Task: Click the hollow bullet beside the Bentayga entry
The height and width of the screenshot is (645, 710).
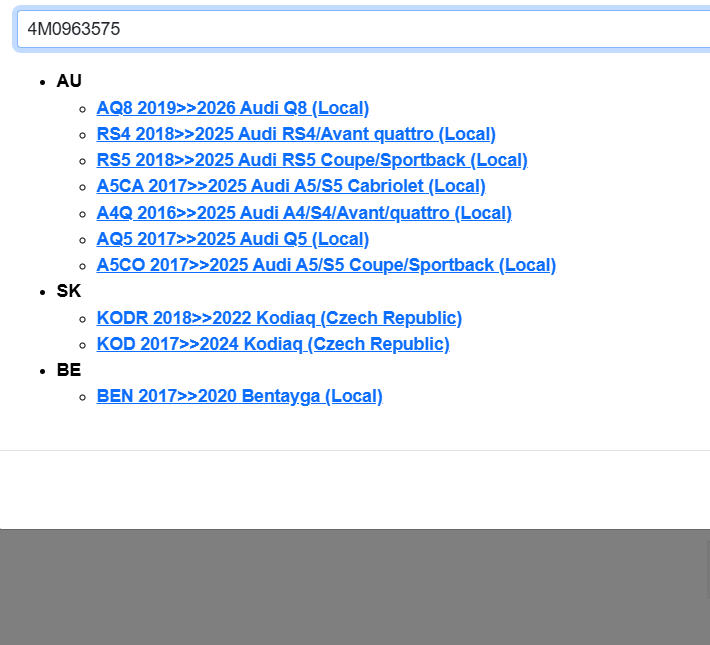Action: click(x=83, y=397)
